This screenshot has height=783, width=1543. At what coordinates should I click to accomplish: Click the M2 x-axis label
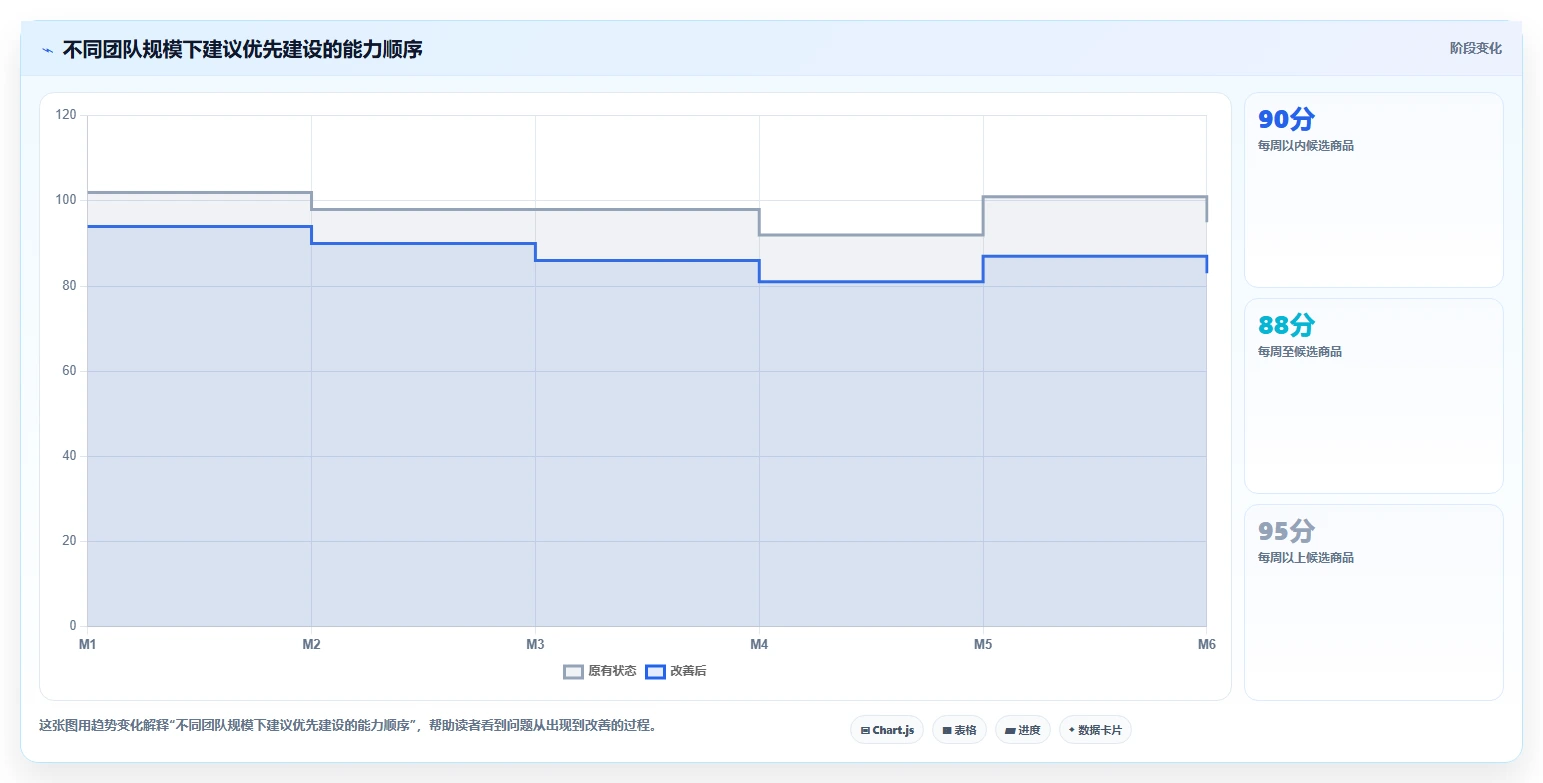[312, 645]
